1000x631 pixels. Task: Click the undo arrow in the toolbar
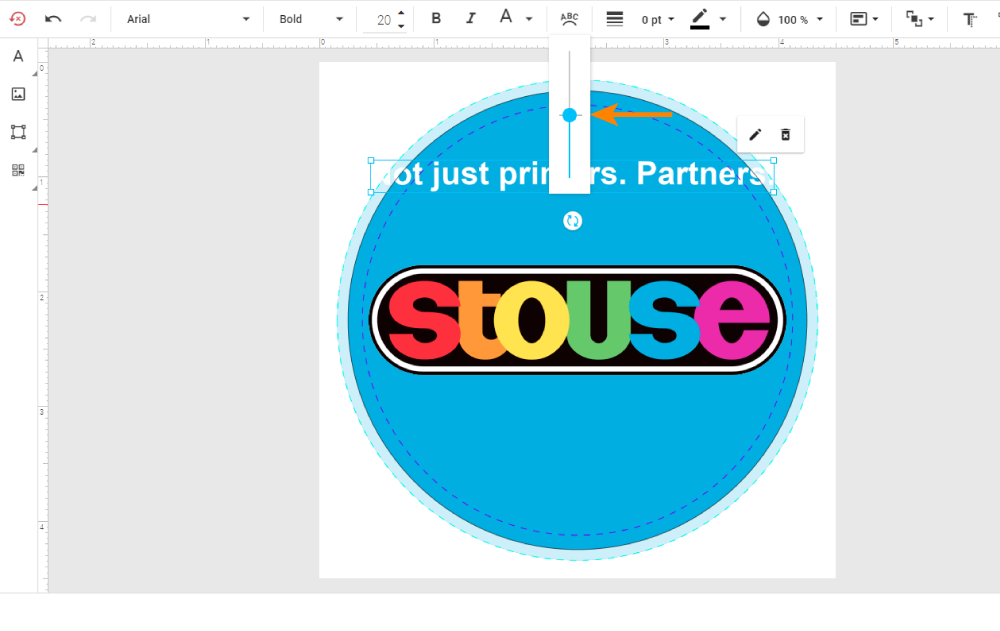point(53,19)
